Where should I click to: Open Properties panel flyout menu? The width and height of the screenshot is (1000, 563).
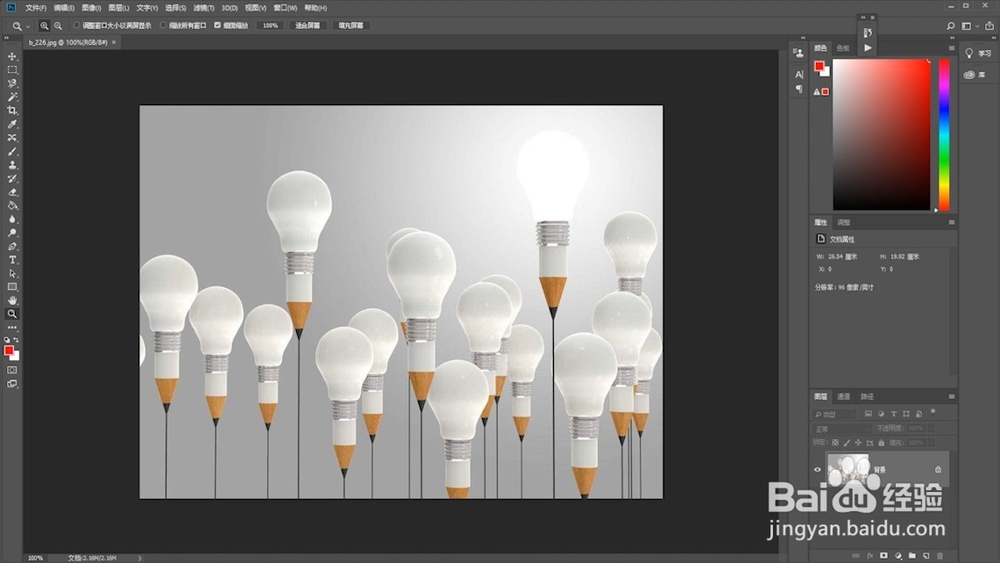[x=952, y=223]
